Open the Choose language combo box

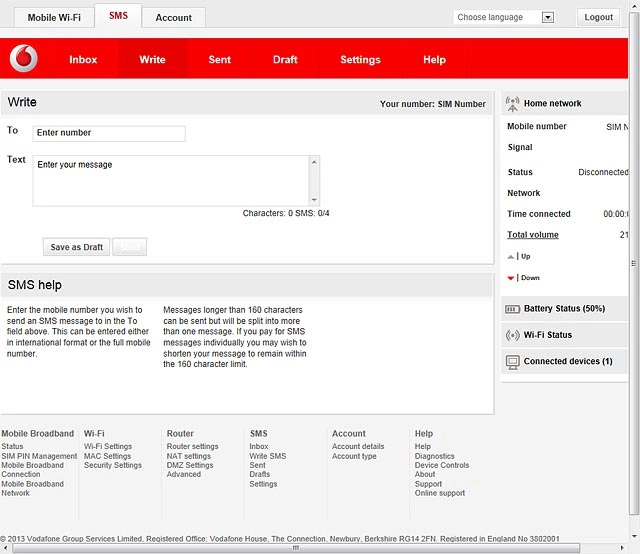point(504,17)
